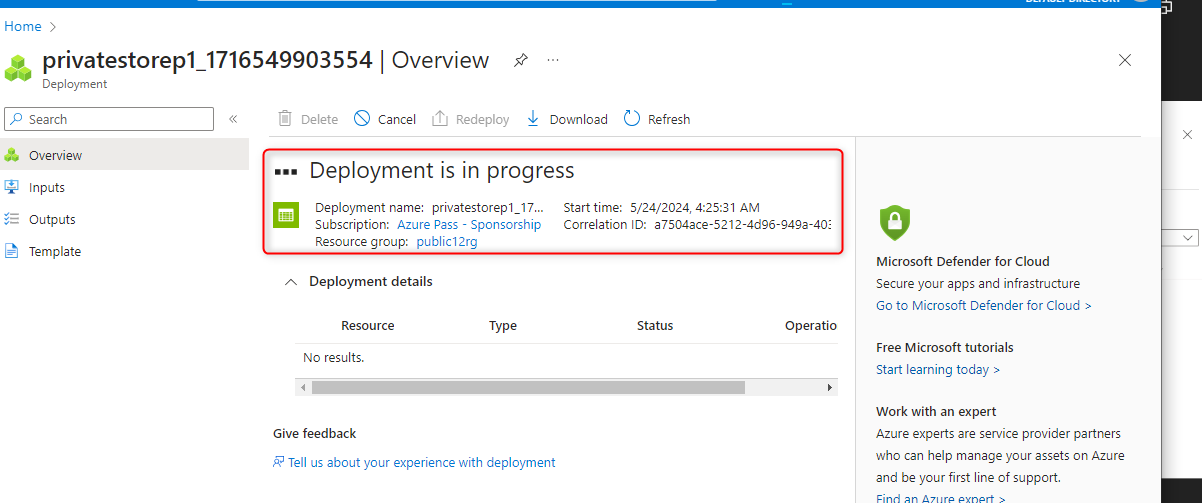Open the dropdown in background panel
The width and height of the screenshot is (1202, 503).
[1188, 238]
